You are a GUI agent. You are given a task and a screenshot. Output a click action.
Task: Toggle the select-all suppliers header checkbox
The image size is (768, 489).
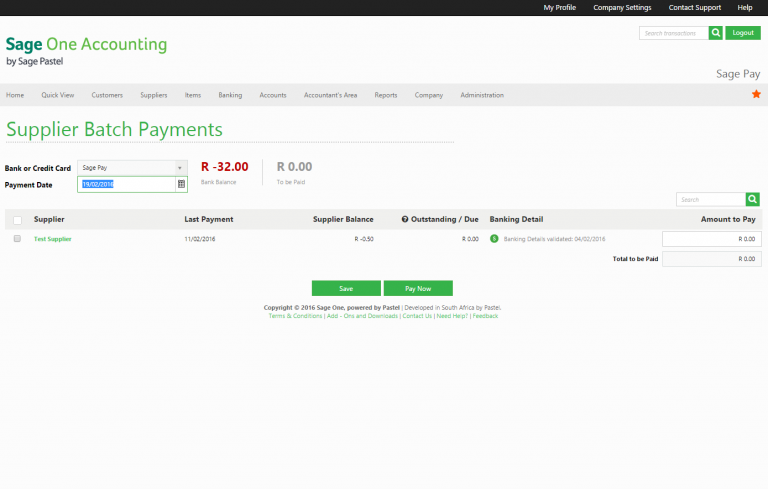coord(18,220)
